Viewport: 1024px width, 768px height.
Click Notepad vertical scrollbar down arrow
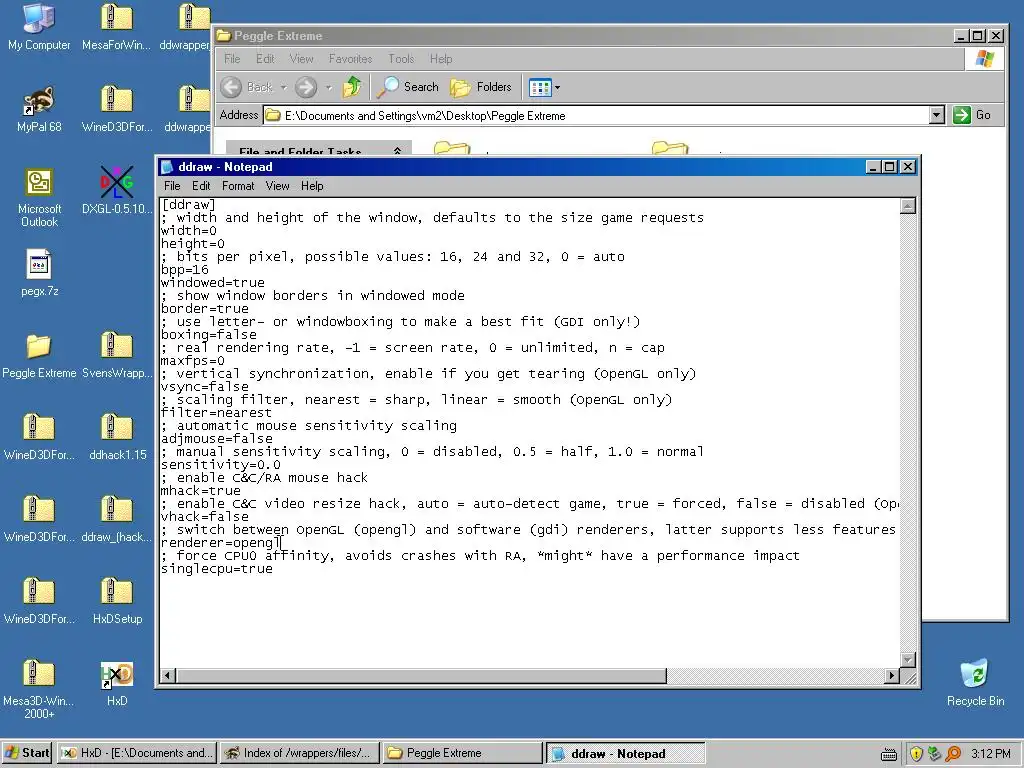[908, 660]
